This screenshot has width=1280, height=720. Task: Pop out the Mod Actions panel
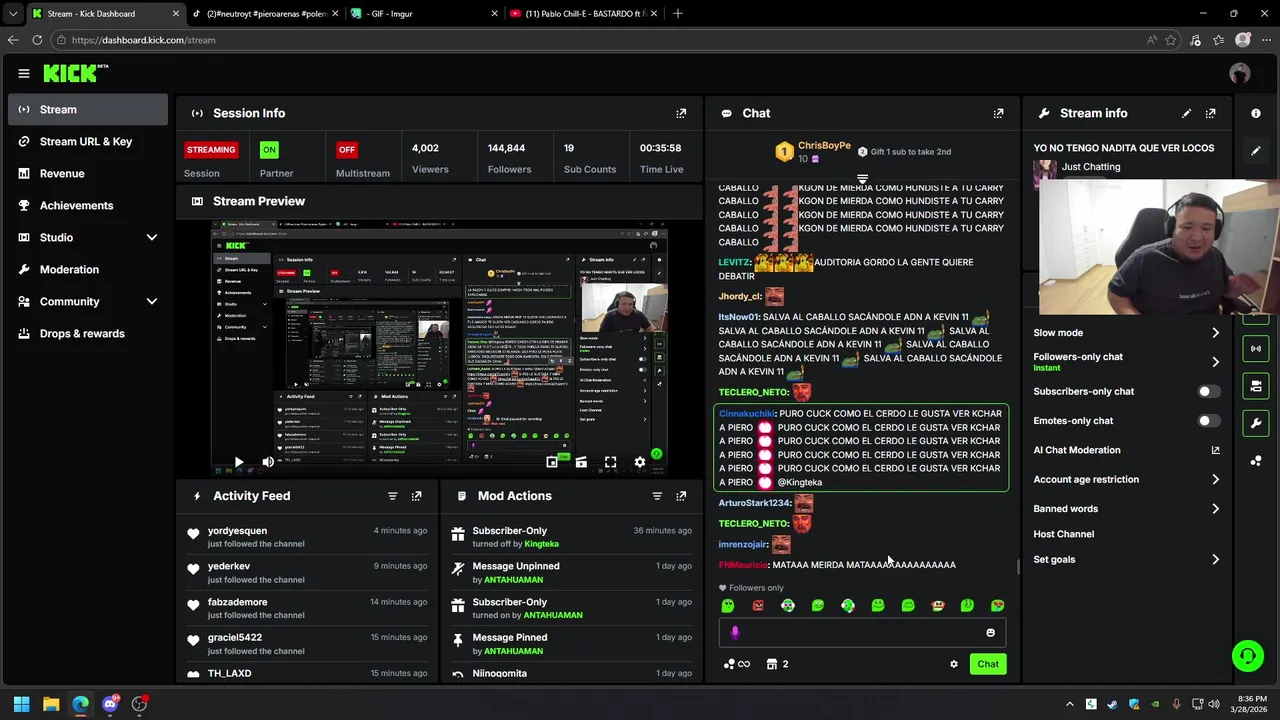pyautogui.click(x=681, y=496)
